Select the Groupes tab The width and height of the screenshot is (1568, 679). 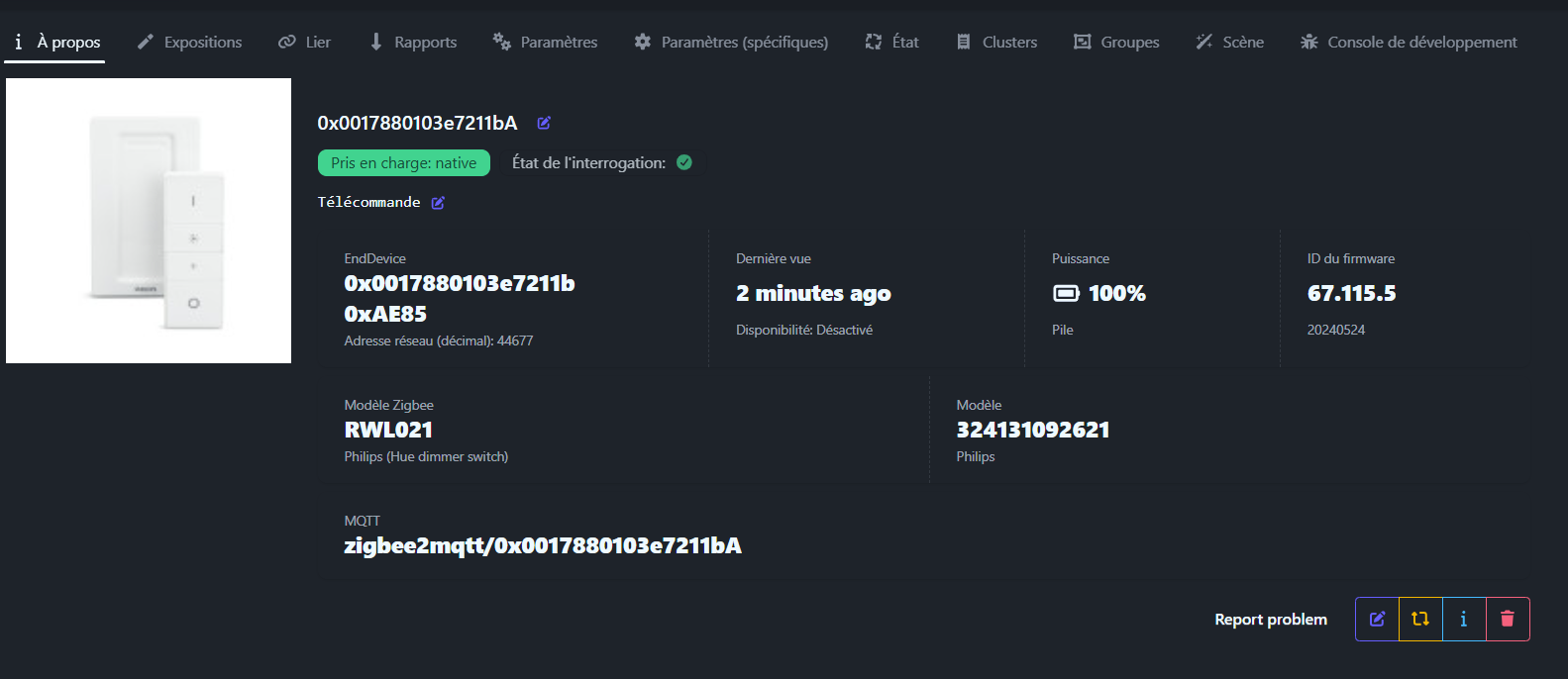1116,42
